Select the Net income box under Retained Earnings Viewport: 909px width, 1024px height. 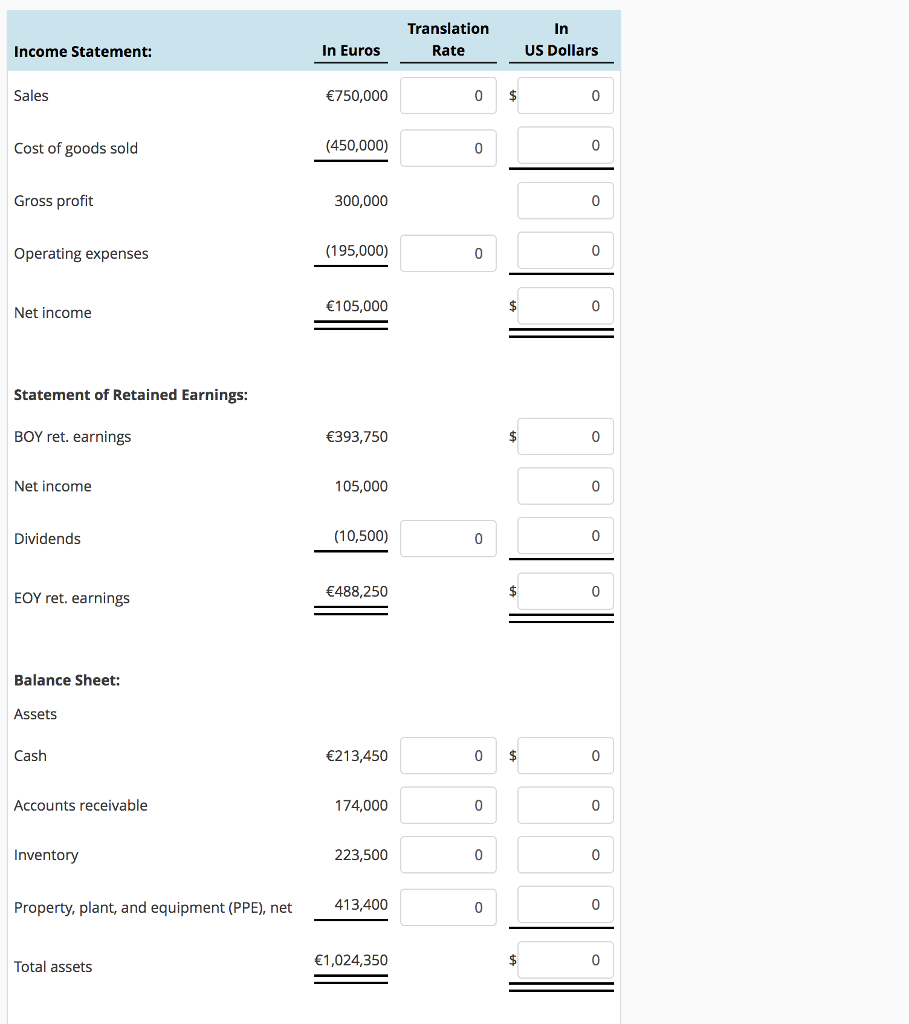(565, 486)
